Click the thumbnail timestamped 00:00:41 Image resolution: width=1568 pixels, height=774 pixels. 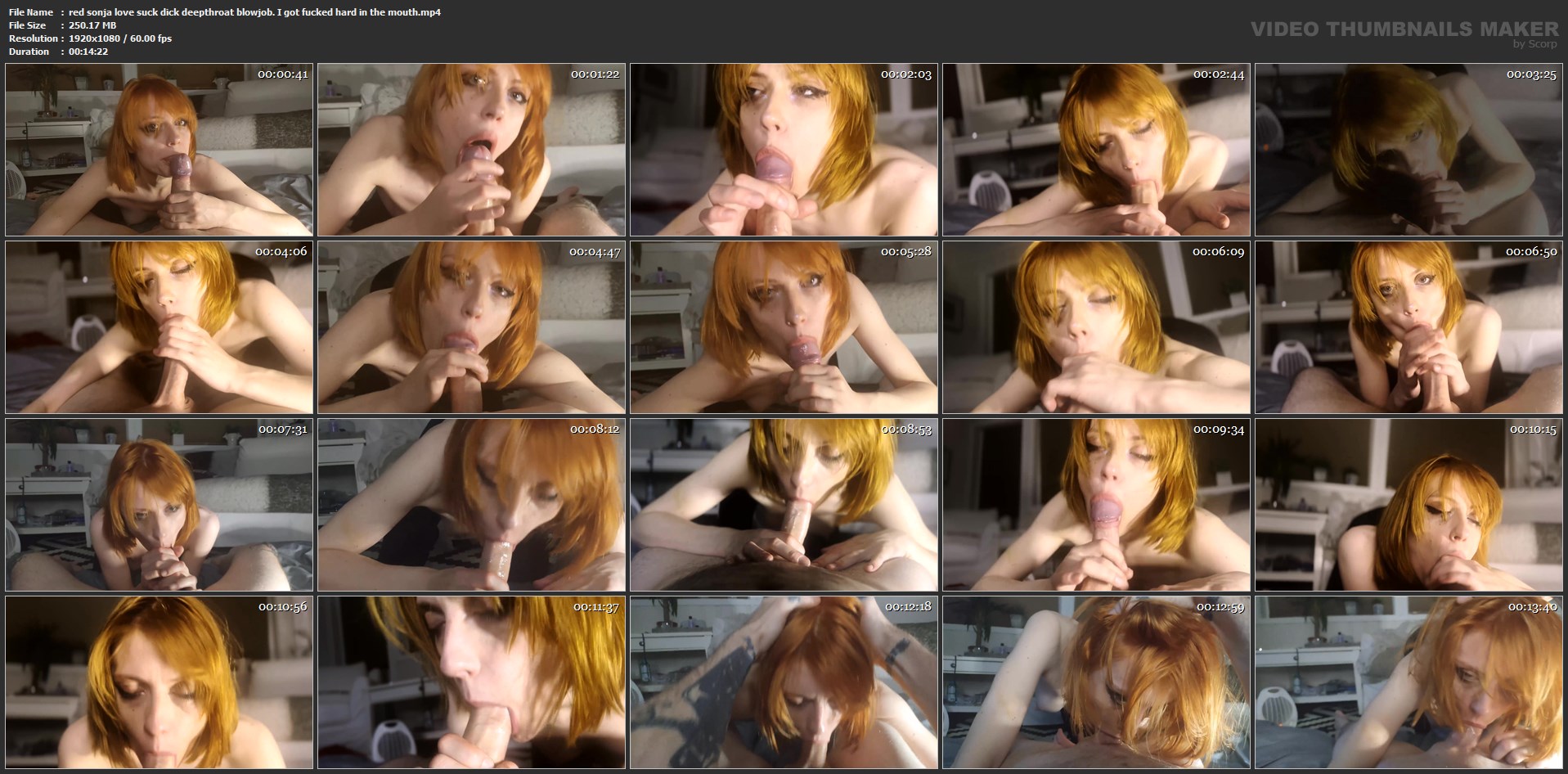[x=159, y=150]
